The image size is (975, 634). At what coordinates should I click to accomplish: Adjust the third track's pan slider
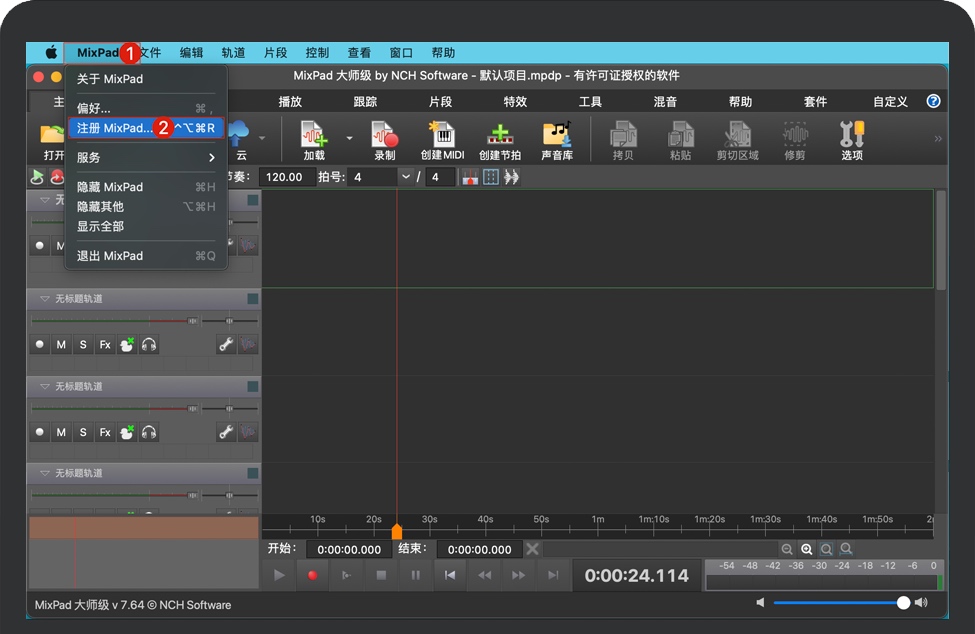[229, 409]
